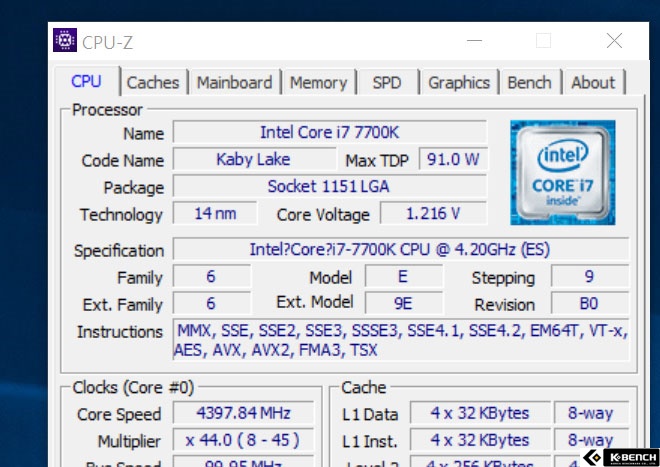Open the Mainboard tab
660x467 pixels.
click(234, 83)
